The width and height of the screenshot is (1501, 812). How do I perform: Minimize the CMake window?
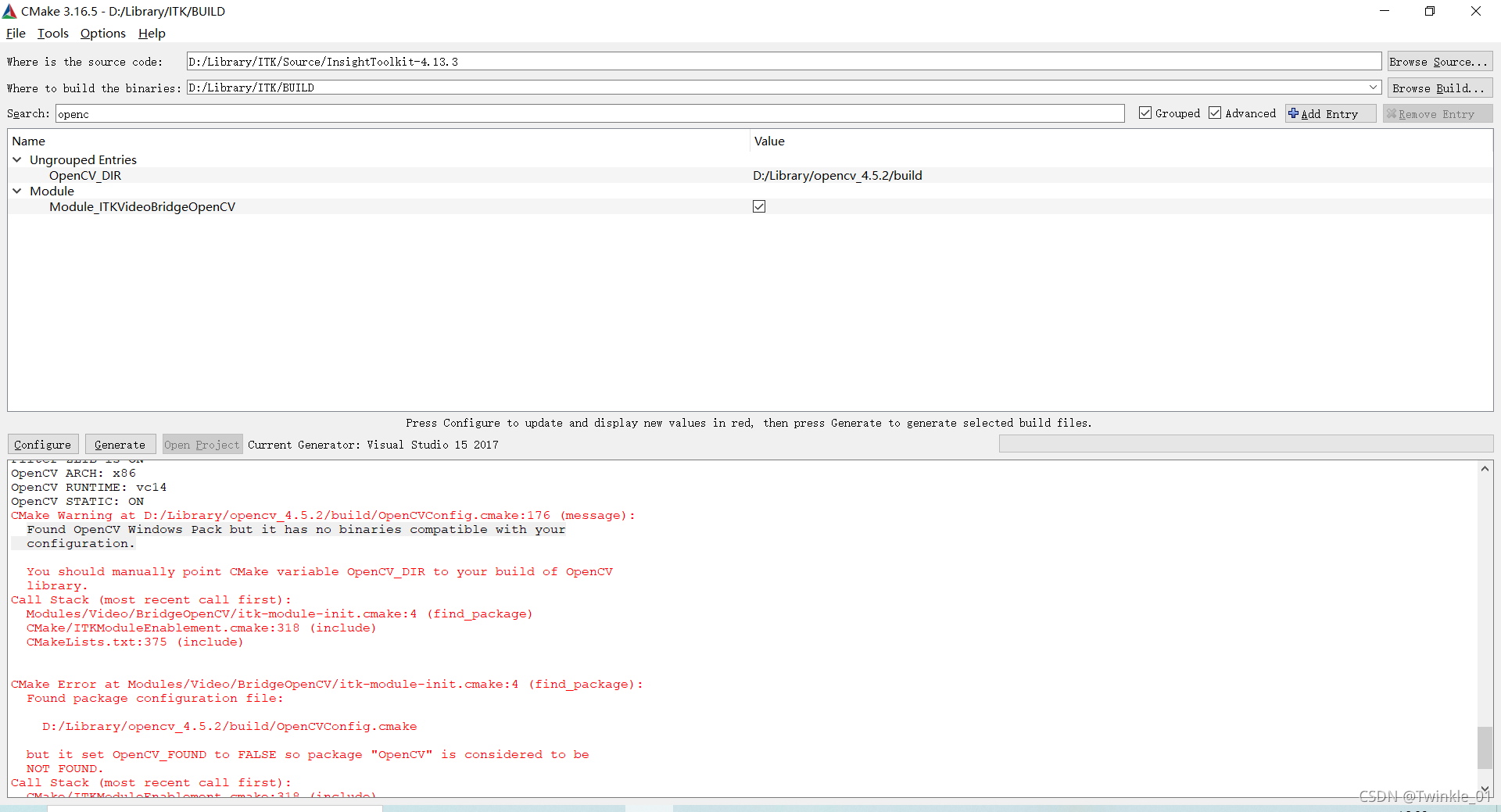pos(1385,11)
